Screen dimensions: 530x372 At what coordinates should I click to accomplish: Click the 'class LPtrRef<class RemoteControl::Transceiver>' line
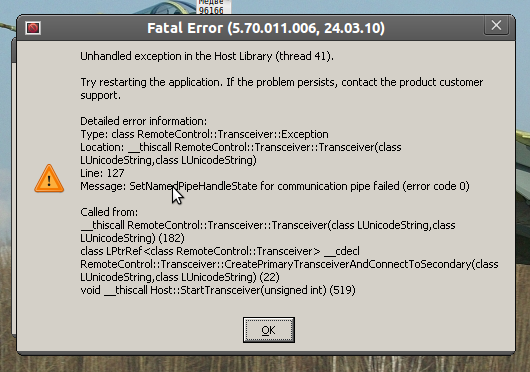pyautogui.click(x=220, y=251)
